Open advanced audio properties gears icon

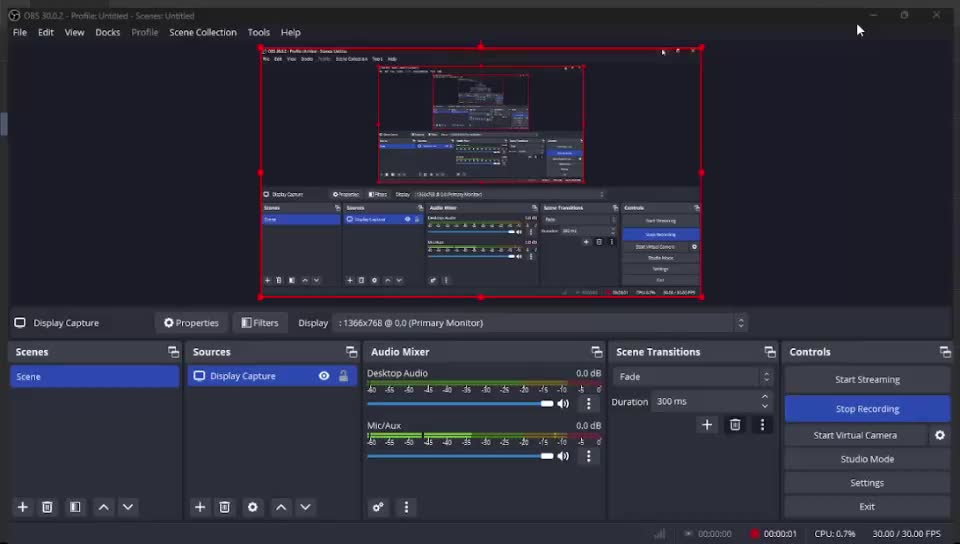pos(378,507)
